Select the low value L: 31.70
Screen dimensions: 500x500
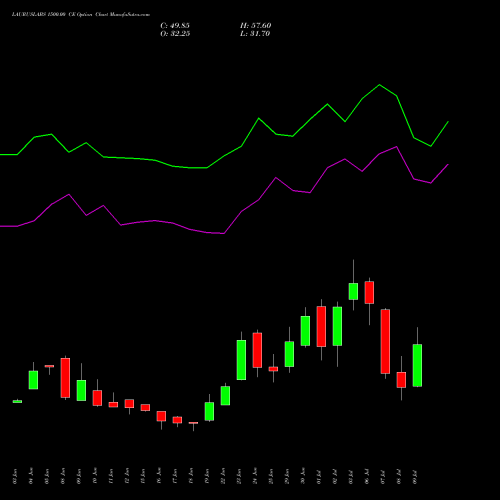(255, 34)
